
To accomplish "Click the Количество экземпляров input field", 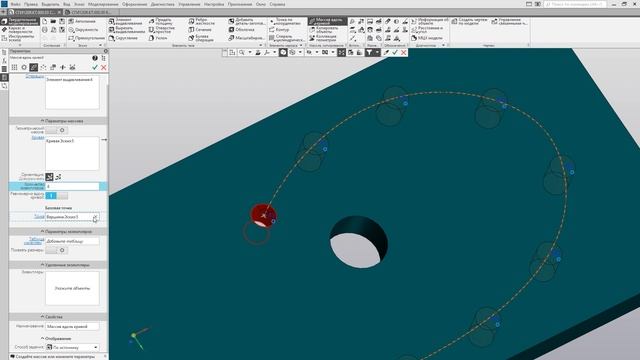I will click(72, 187).
